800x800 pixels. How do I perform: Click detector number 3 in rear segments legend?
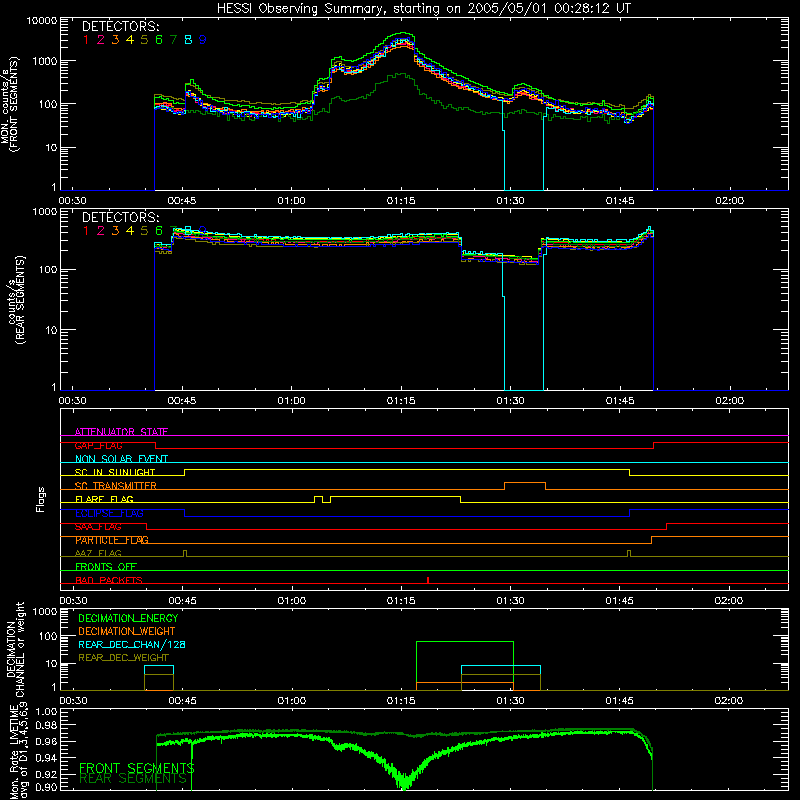pyautogui.click(x=115, y=231)
